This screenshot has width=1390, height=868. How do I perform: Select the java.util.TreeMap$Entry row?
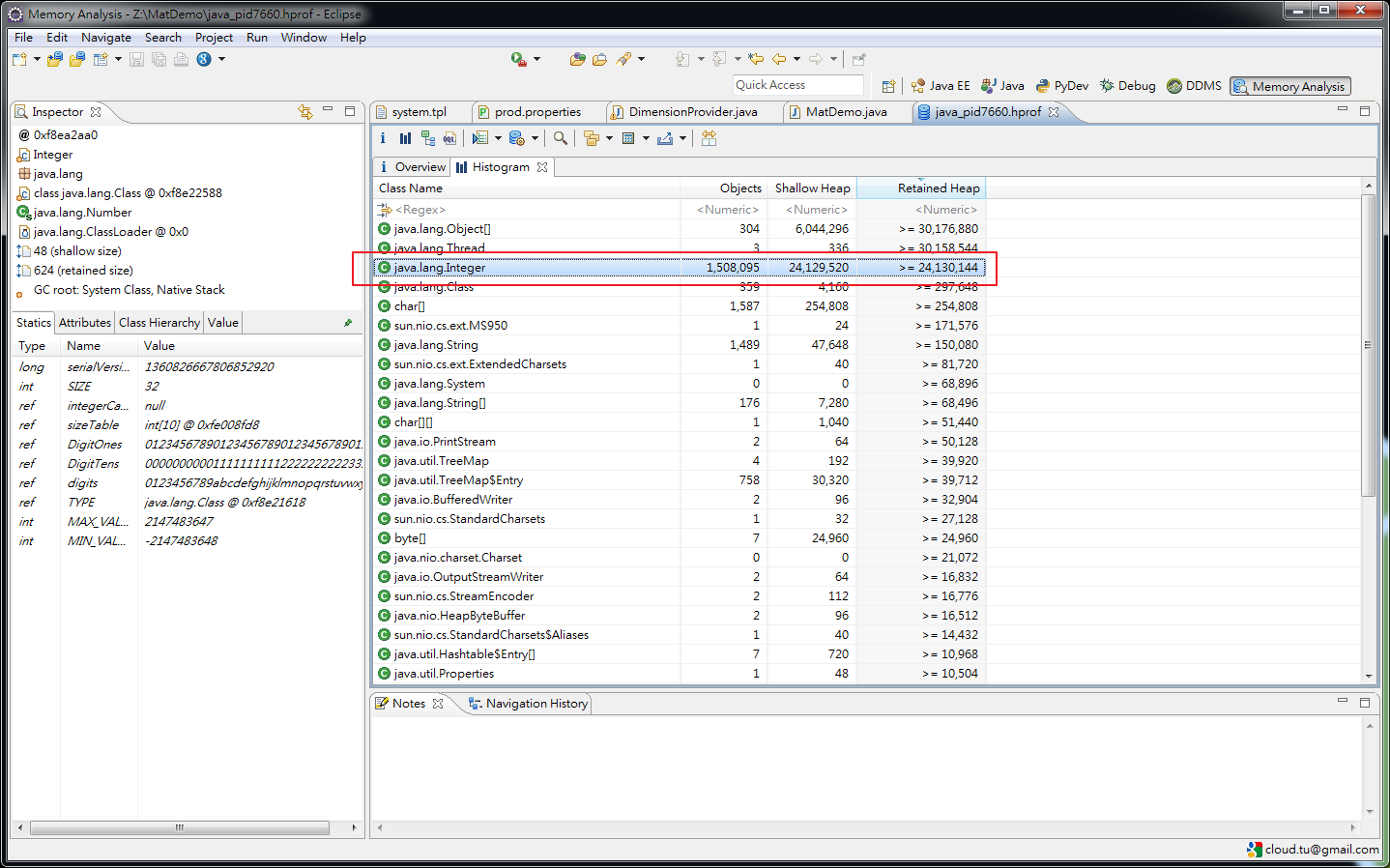(x=680, y=480)
